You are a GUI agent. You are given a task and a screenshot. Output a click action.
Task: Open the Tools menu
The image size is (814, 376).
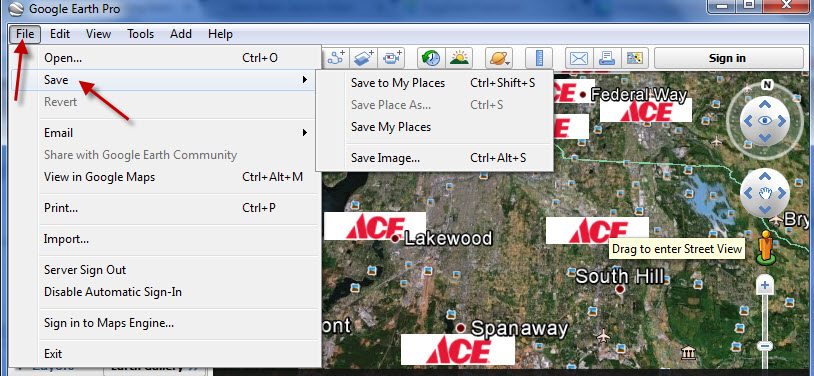click(141, 34)
